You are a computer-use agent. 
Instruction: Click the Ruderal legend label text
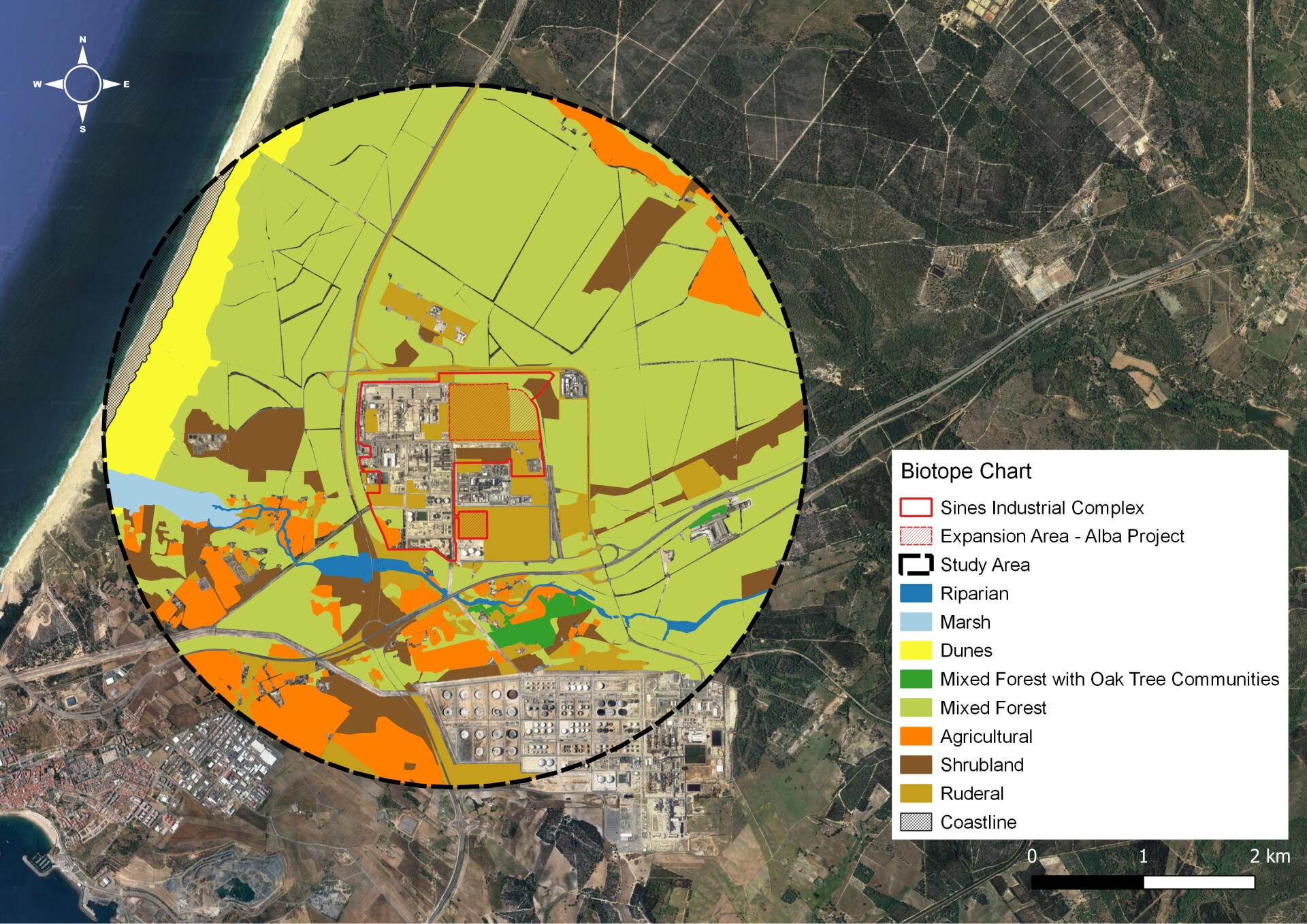click(x=971, y=793)
